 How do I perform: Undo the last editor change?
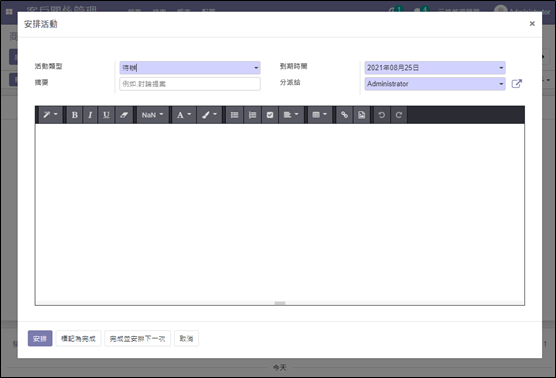(x=382, y=115)
